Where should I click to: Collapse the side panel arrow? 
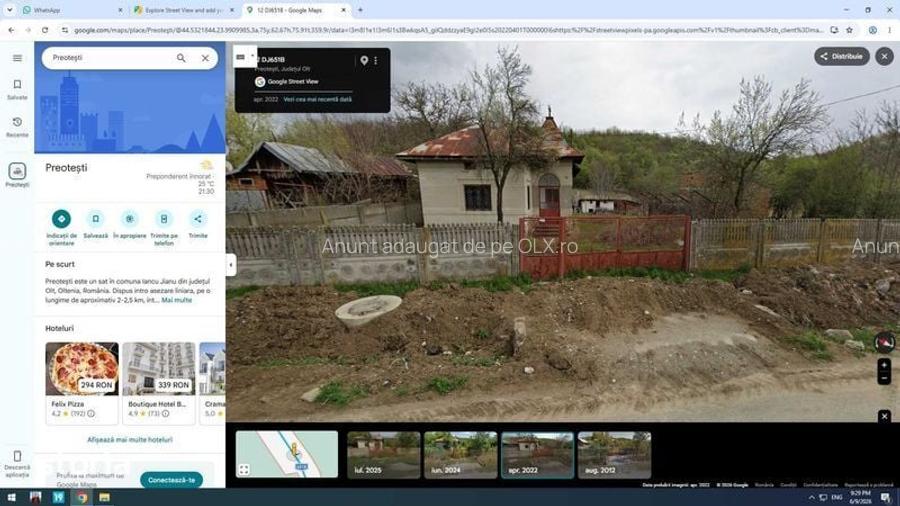click(x=231, y=265)
